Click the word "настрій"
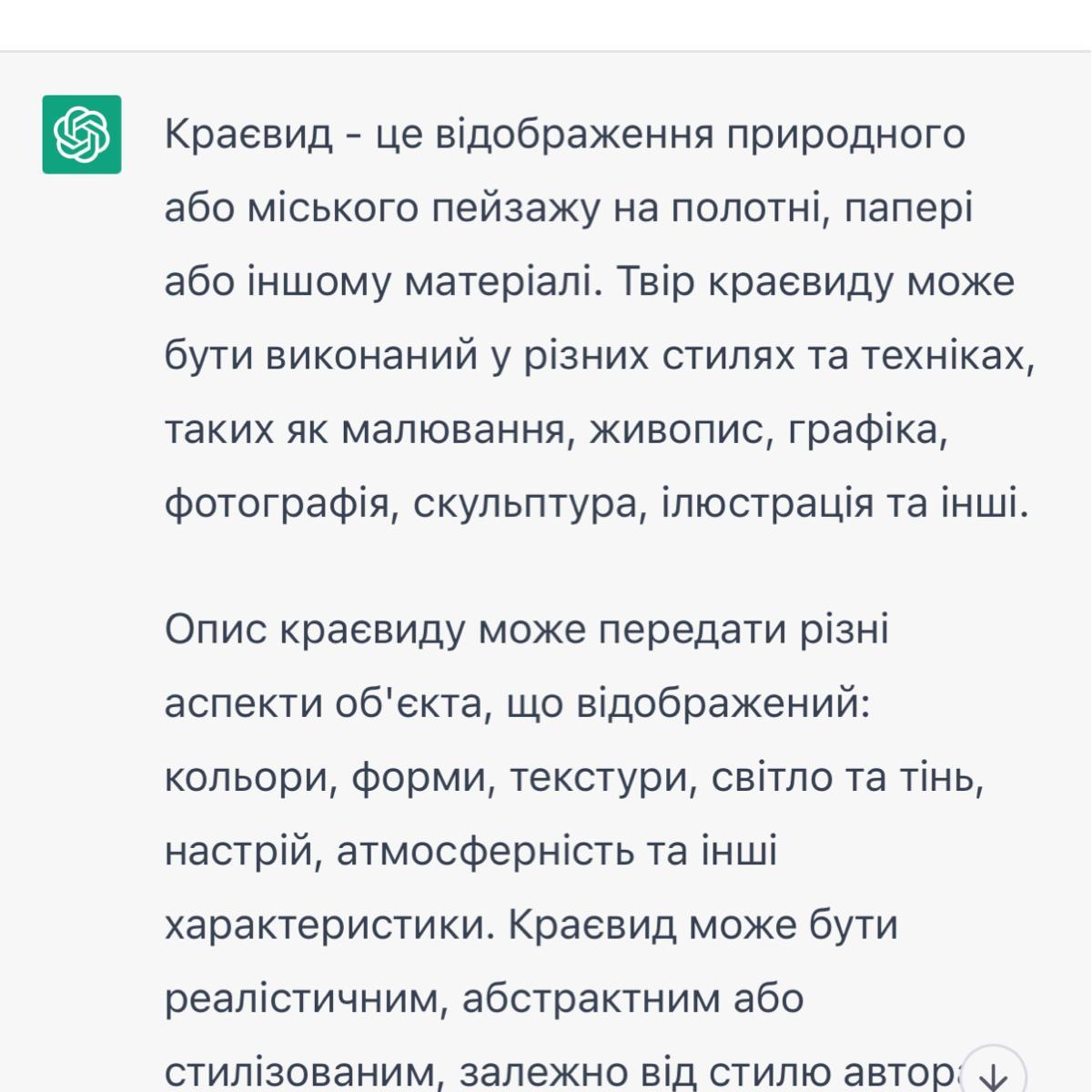This screenshot has width=1092, height=1092. [x=241, y=852]
